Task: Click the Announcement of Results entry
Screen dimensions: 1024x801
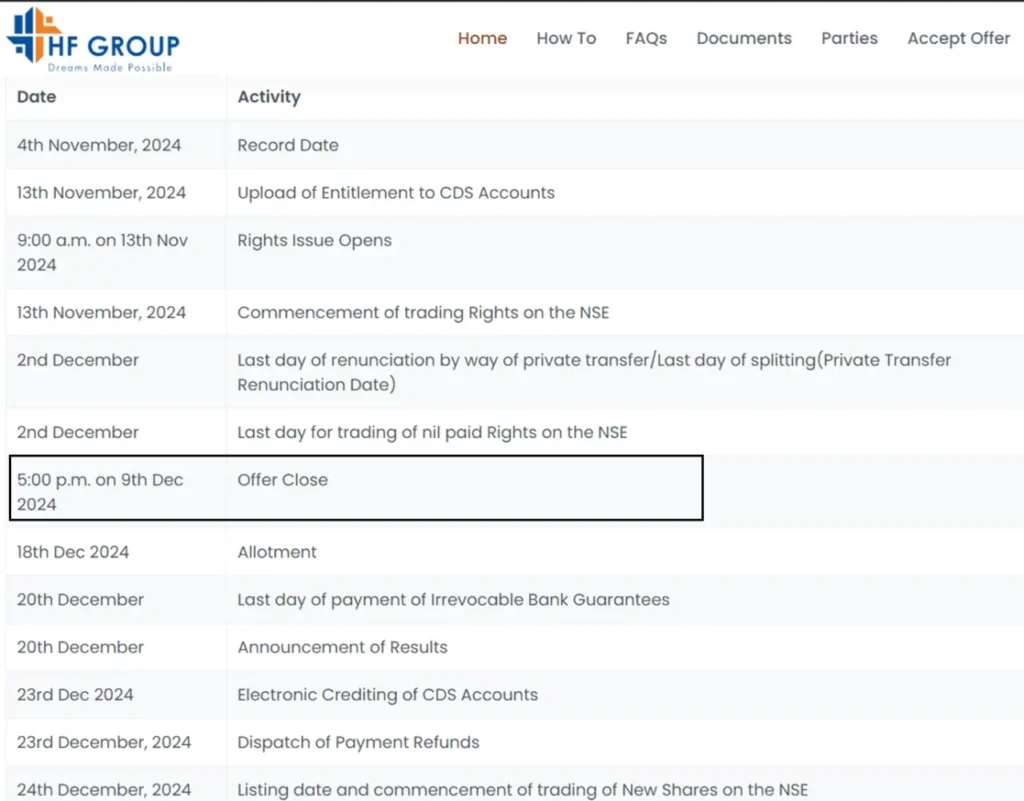Action: (x=342, y=647)
